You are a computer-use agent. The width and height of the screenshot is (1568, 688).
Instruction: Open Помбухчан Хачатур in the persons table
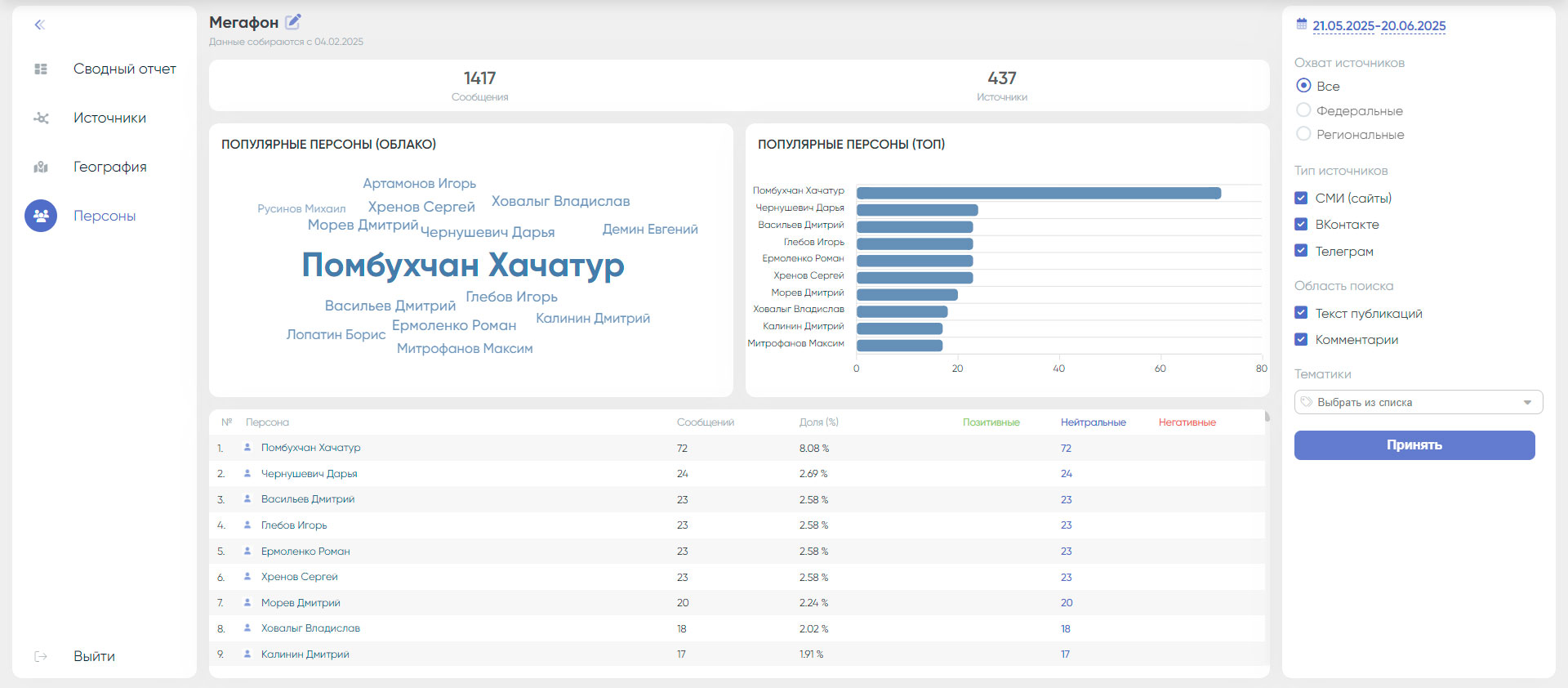[x=310, y=448]
